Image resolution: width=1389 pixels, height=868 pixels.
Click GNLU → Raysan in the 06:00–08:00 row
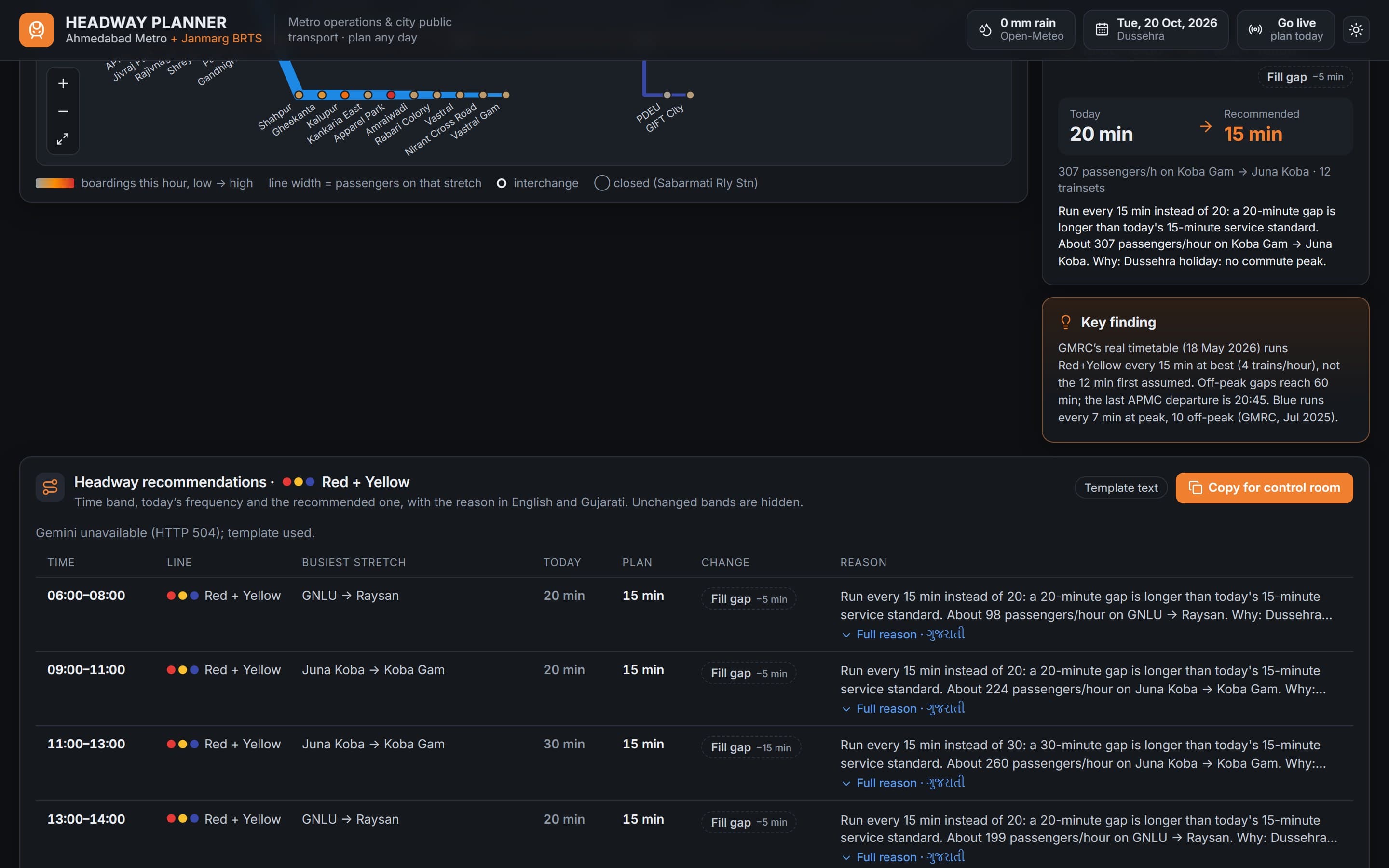click(x=350, y=596)
